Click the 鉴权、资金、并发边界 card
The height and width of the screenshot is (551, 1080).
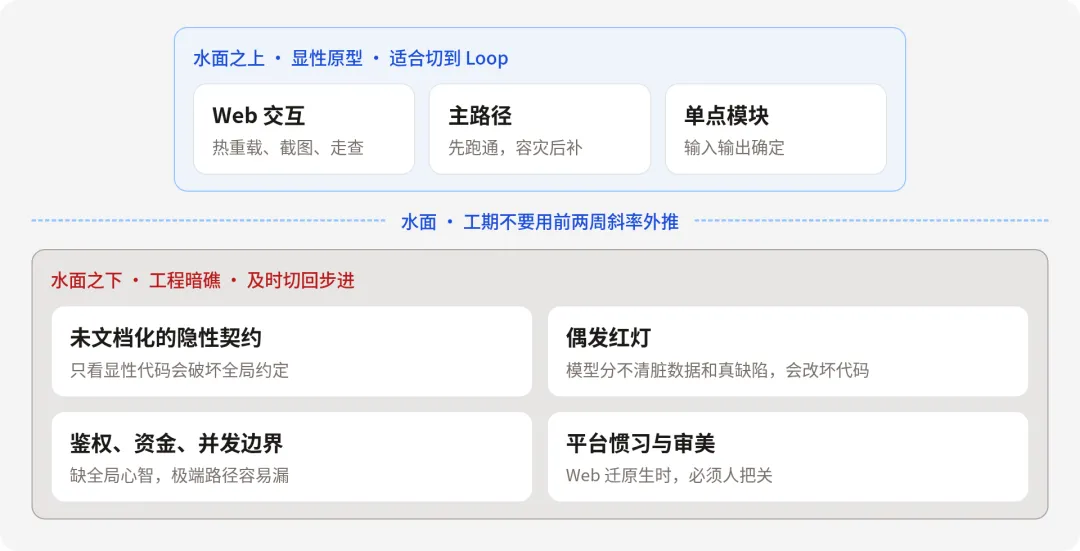click(292, 457)
